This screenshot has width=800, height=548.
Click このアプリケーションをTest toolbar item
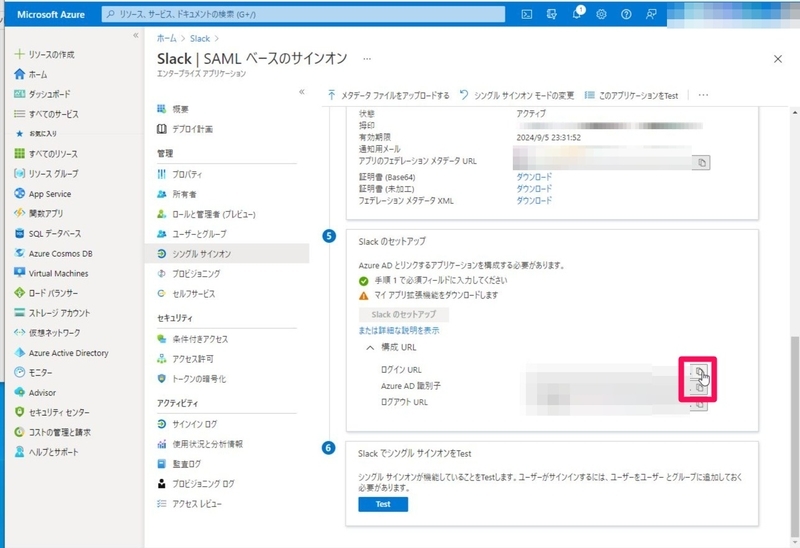point(632,95)
